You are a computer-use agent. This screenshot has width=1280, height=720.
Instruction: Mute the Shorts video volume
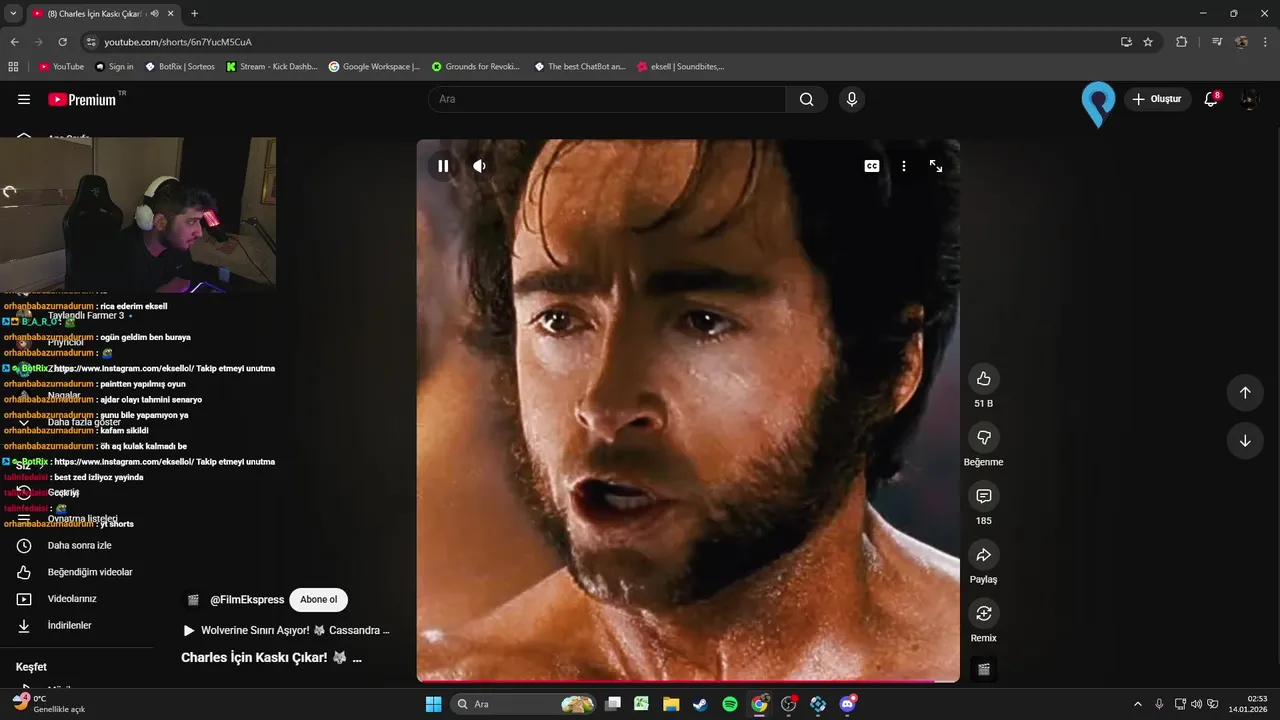479,166
